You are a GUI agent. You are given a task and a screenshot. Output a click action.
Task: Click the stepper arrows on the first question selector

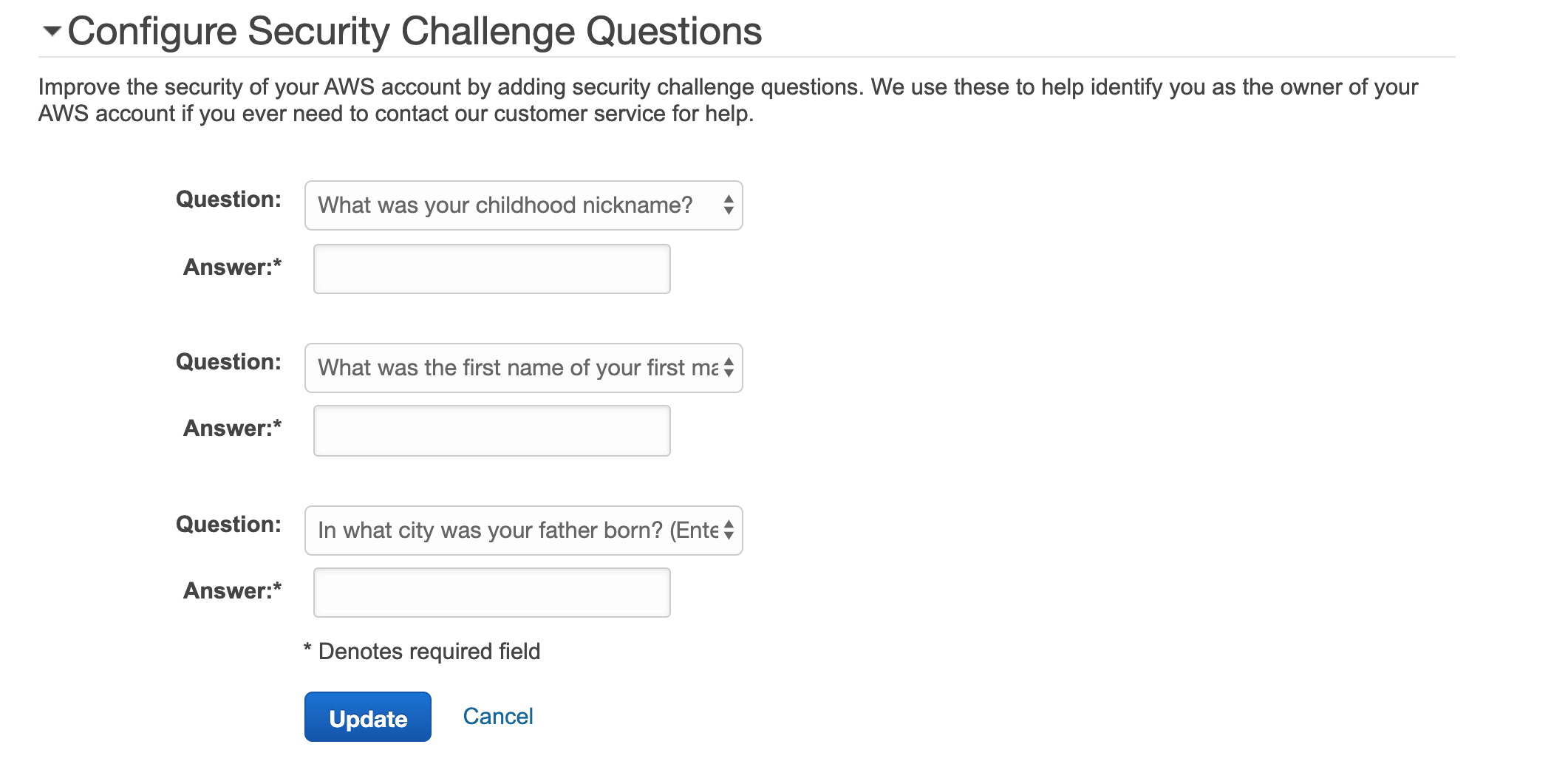pyautogui.click(x=727, y=205)
